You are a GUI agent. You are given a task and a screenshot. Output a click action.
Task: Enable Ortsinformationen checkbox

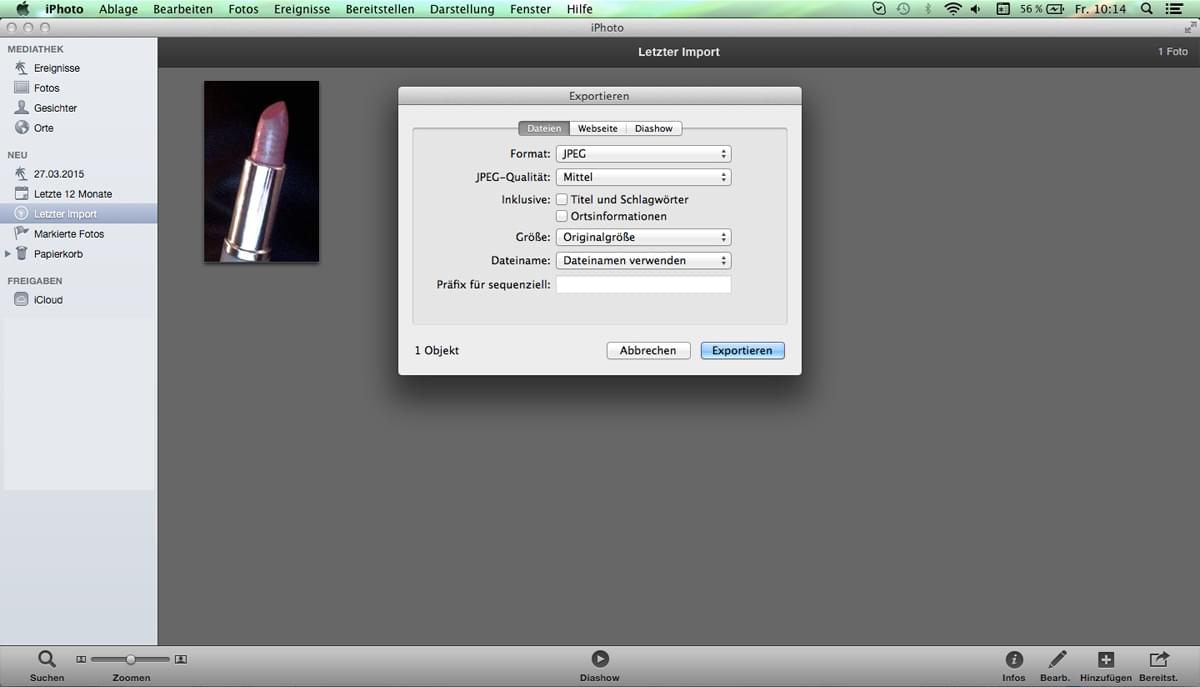(562, 216)
